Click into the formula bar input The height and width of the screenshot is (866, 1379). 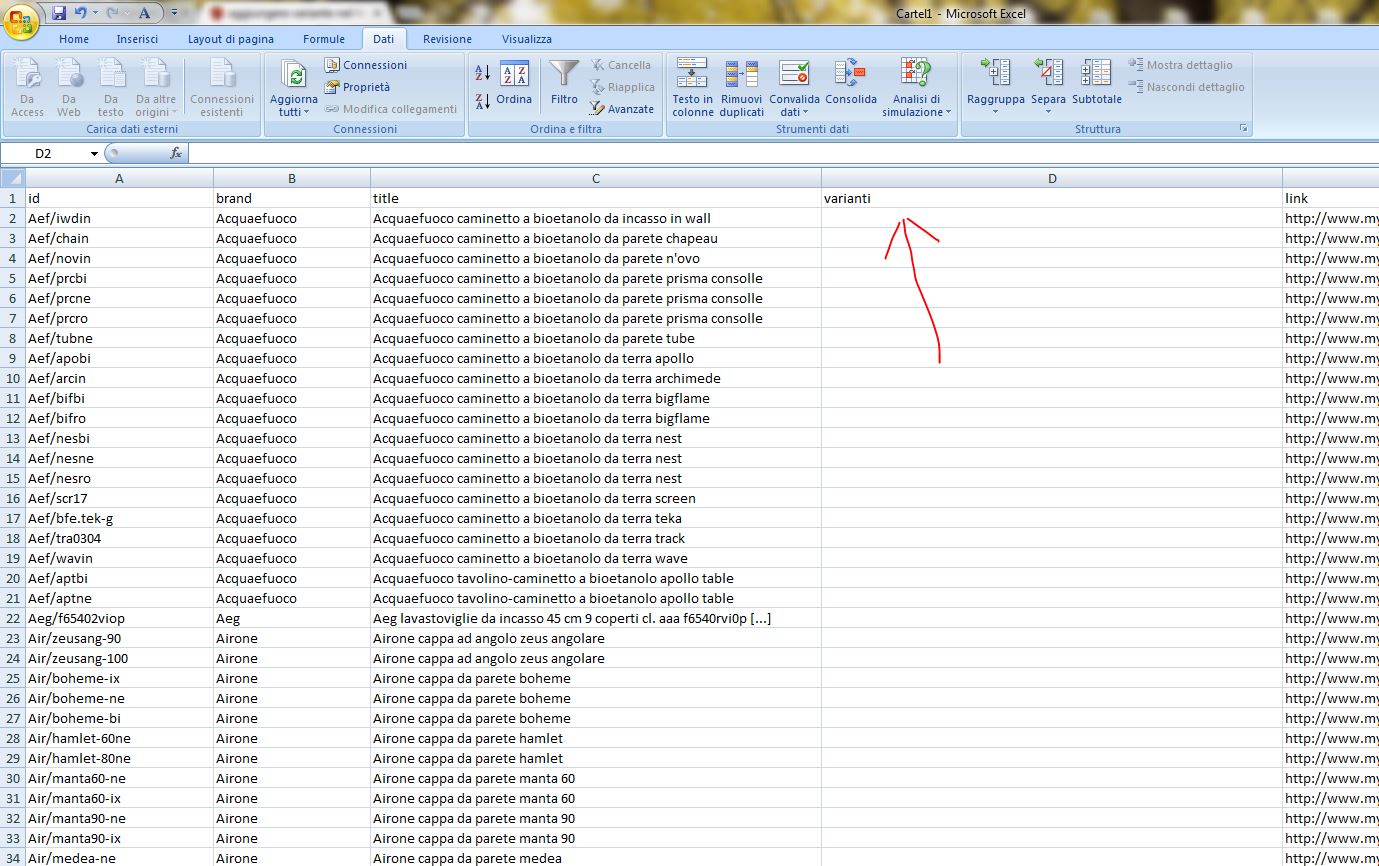tap(783, 154)
